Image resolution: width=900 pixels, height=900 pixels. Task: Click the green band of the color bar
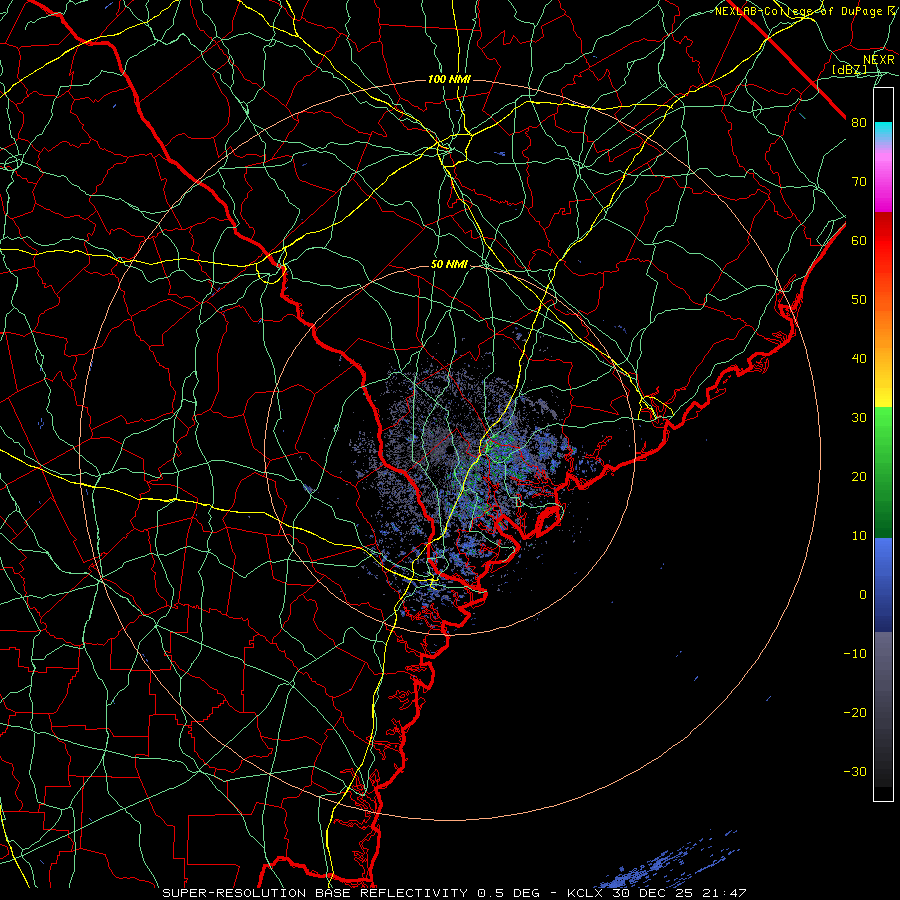coord(883,472)
